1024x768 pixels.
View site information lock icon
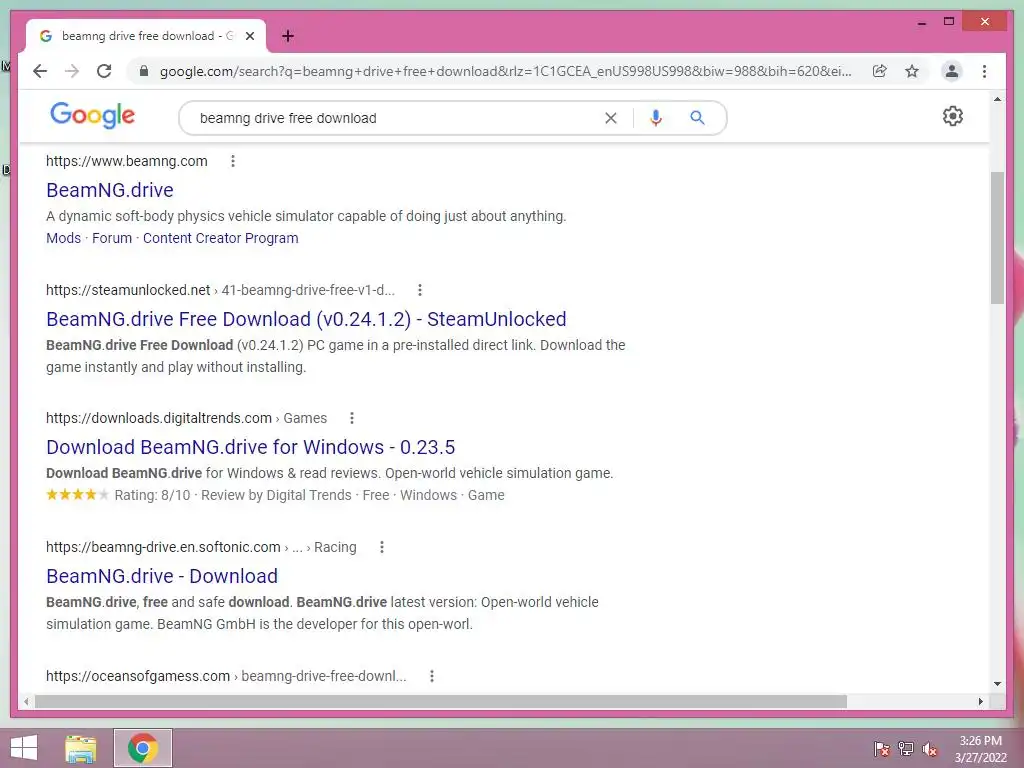[144, 71]
